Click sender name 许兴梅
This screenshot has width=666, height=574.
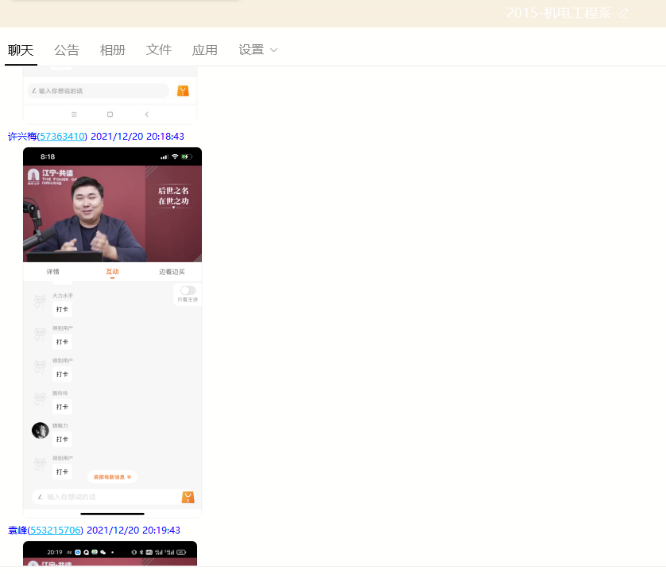click(22, 136)
